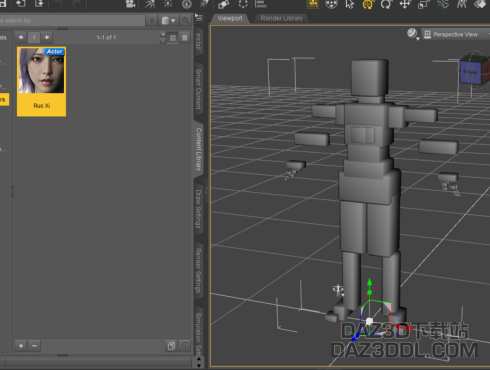
Task: Click the bottom bar down arrow stepper
Action: tap(199, 366)
